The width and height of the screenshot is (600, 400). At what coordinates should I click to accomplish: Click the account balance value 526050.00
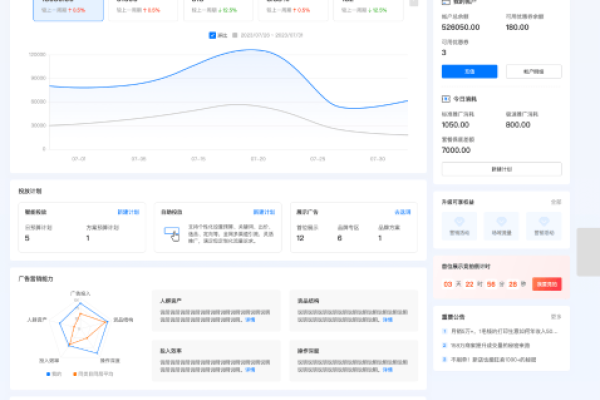pos(460,27)
